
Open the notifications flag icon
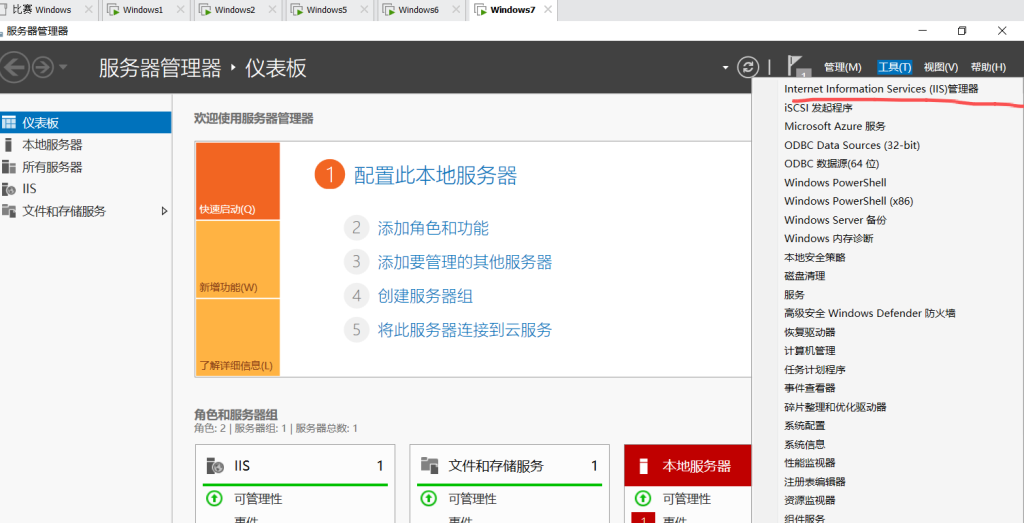pyautogui.click(x=798, y=66)
